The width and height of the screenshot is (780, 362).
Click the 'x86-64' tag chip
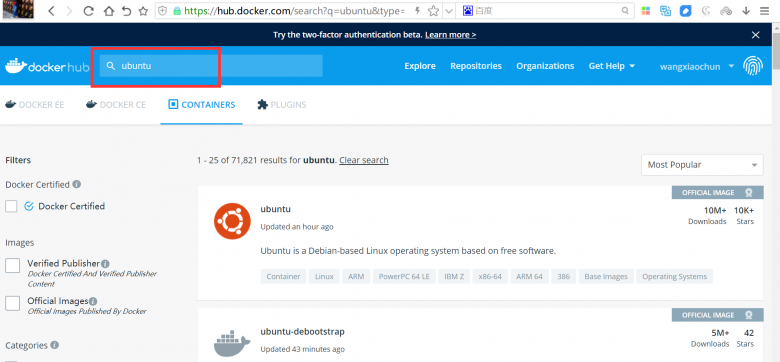[x=490, y=276]
